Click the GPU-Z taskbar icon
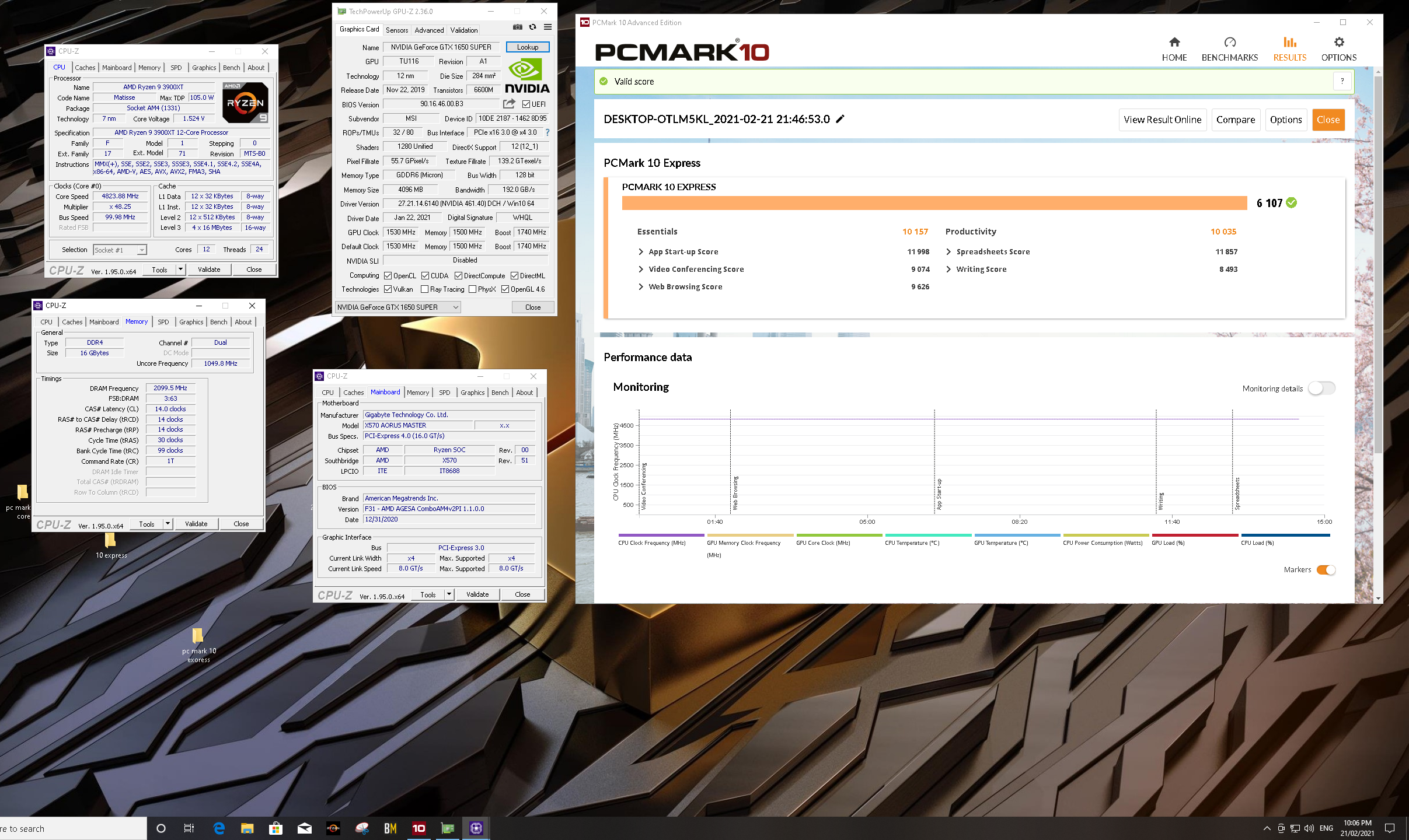This screenshot has width=1409, height=840. click(x=447, y=828)
